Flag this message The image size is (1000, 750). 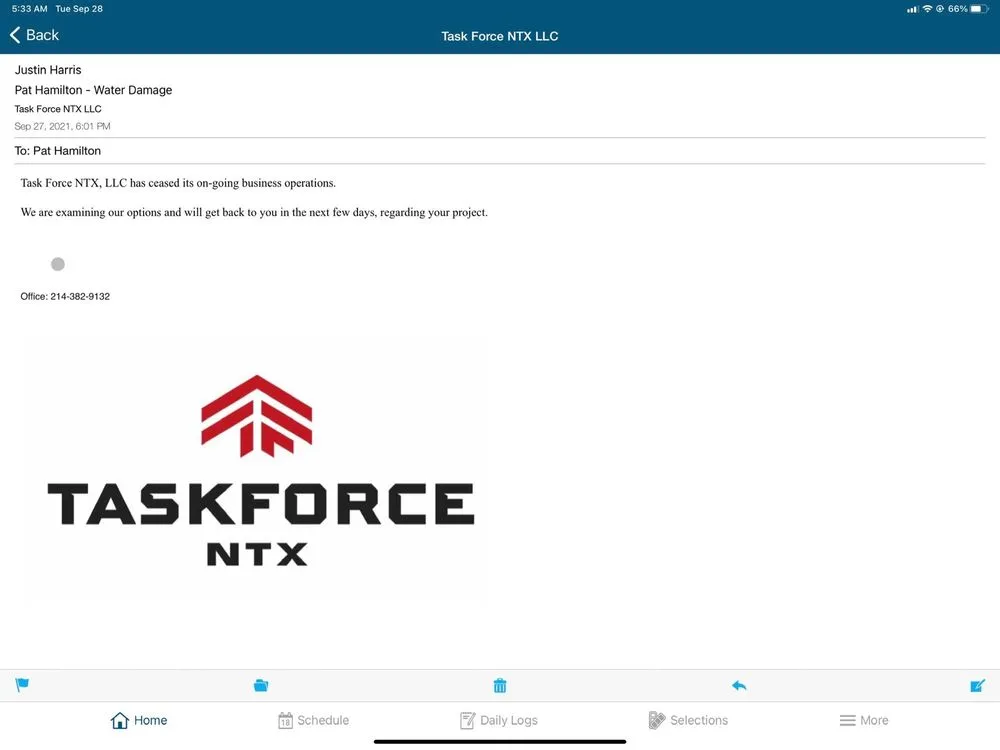[x=21, y=685]
